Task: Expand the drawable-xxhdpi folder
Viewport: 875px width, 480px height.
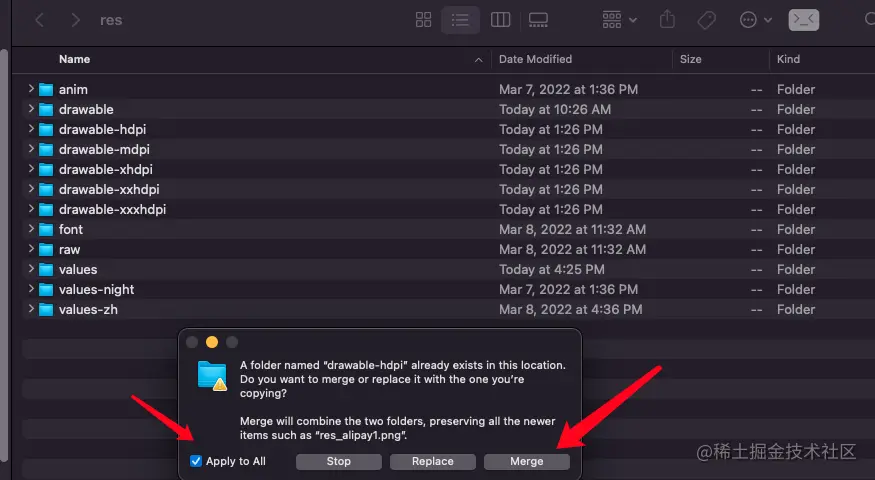Action: [x=31, y=189]
